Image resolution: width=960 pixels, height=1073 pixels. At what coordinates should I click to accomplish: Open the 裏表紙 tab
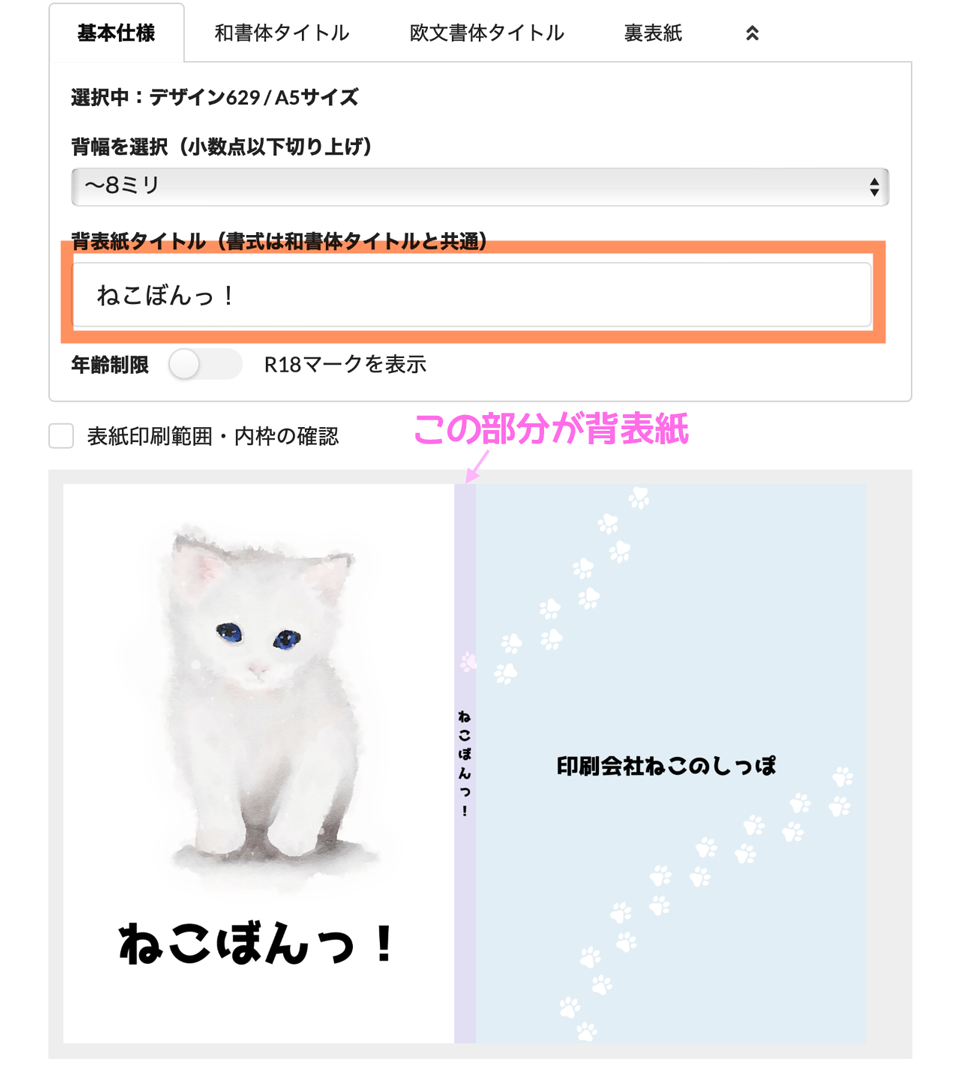[653, 33]
